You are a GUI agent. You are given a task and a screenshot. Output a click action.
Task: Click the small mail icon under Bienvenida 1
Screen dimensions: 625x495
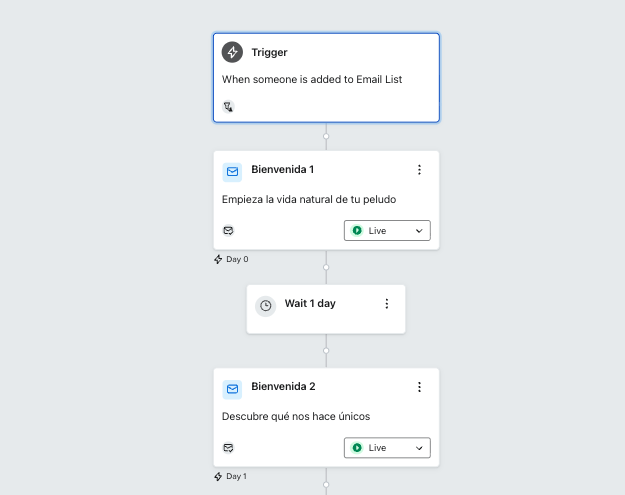(228, 230)
